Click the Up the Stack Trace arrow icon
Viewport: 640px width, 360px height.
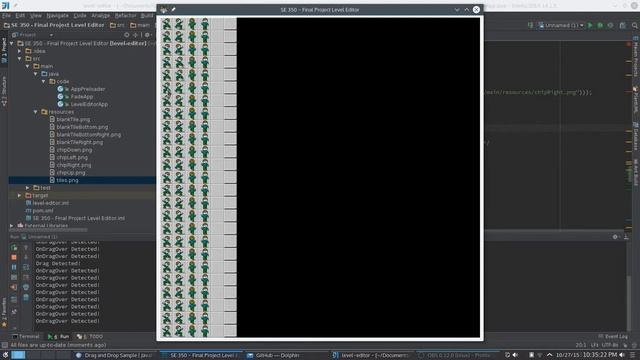[x=26, y=247]
